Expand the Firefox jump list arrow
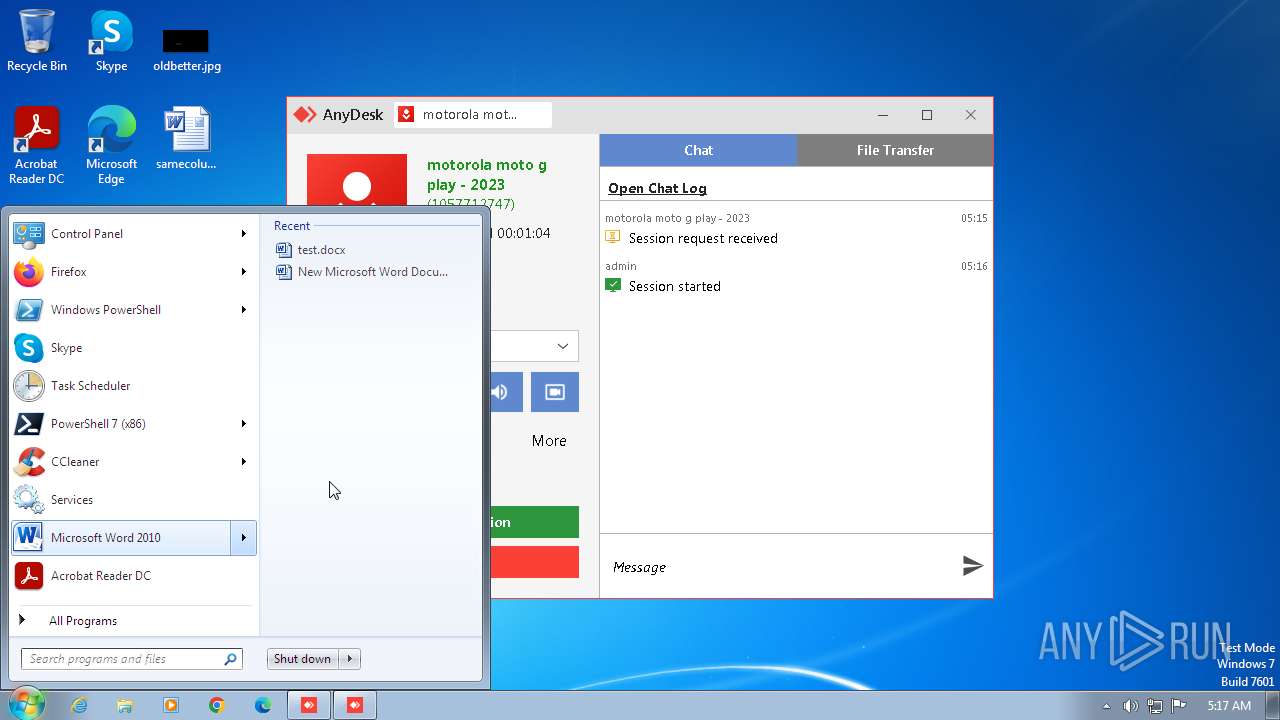Image resolution: width=1280 pixels, height=720 pixels. (x=243, y=272)
